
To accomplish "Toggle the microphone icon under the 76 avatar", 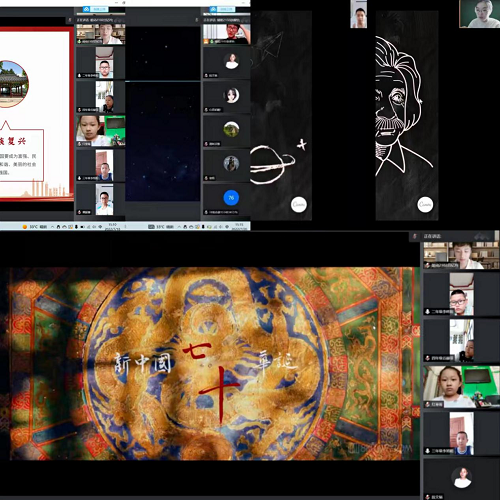I will 206,212.
